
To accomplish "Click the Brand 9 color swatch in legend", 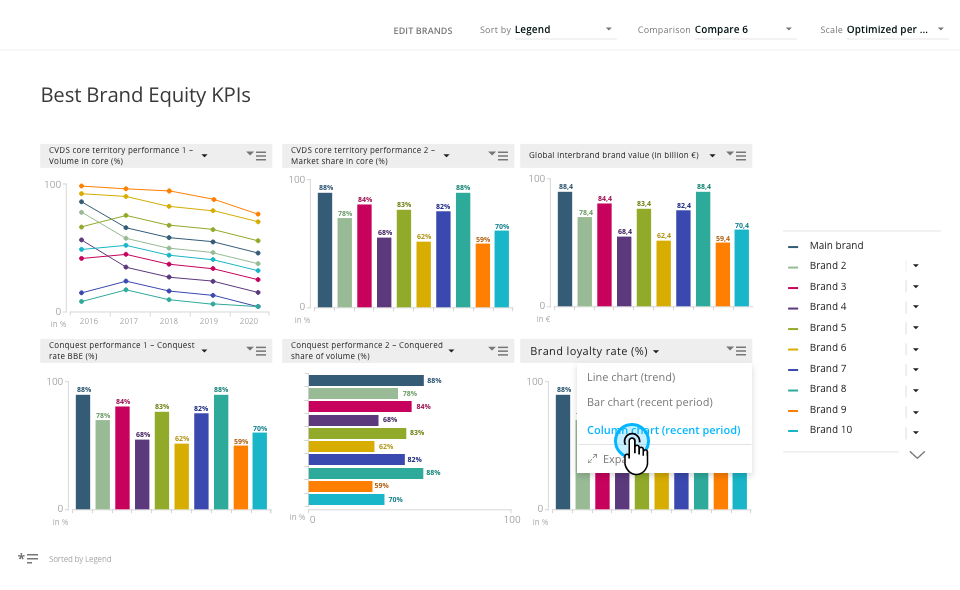I will tap(793, 411).
